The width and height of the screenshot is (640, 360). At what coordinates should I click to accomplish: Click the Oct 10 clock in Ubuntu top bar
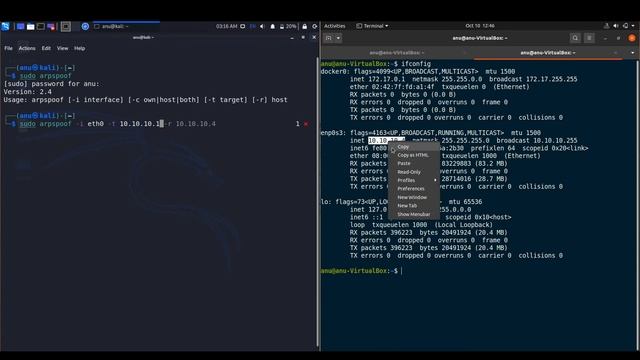480,26
